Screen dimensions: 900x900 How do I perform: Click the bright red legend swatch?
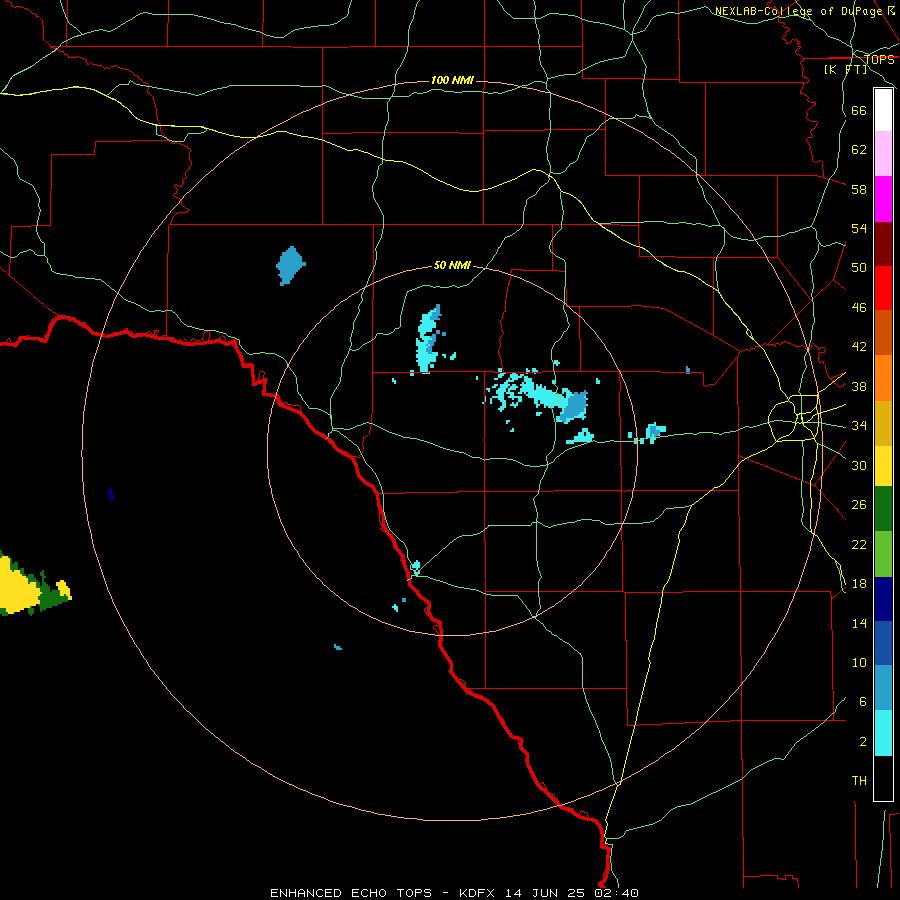pyautogui.click(x=883, y=288)
